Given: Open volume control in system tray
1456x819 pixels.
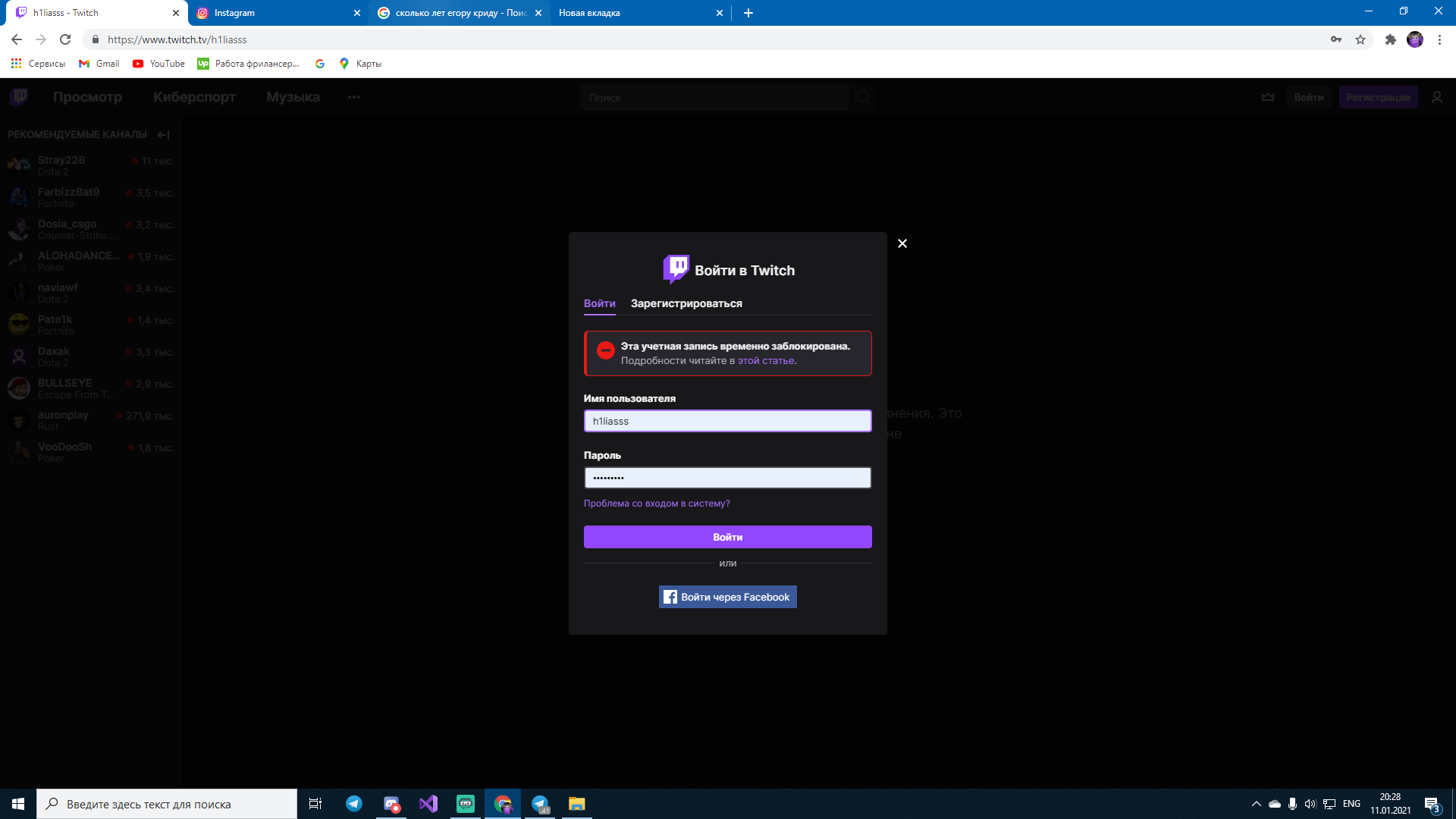Looking at the screenshot, I should [1310, 804].
